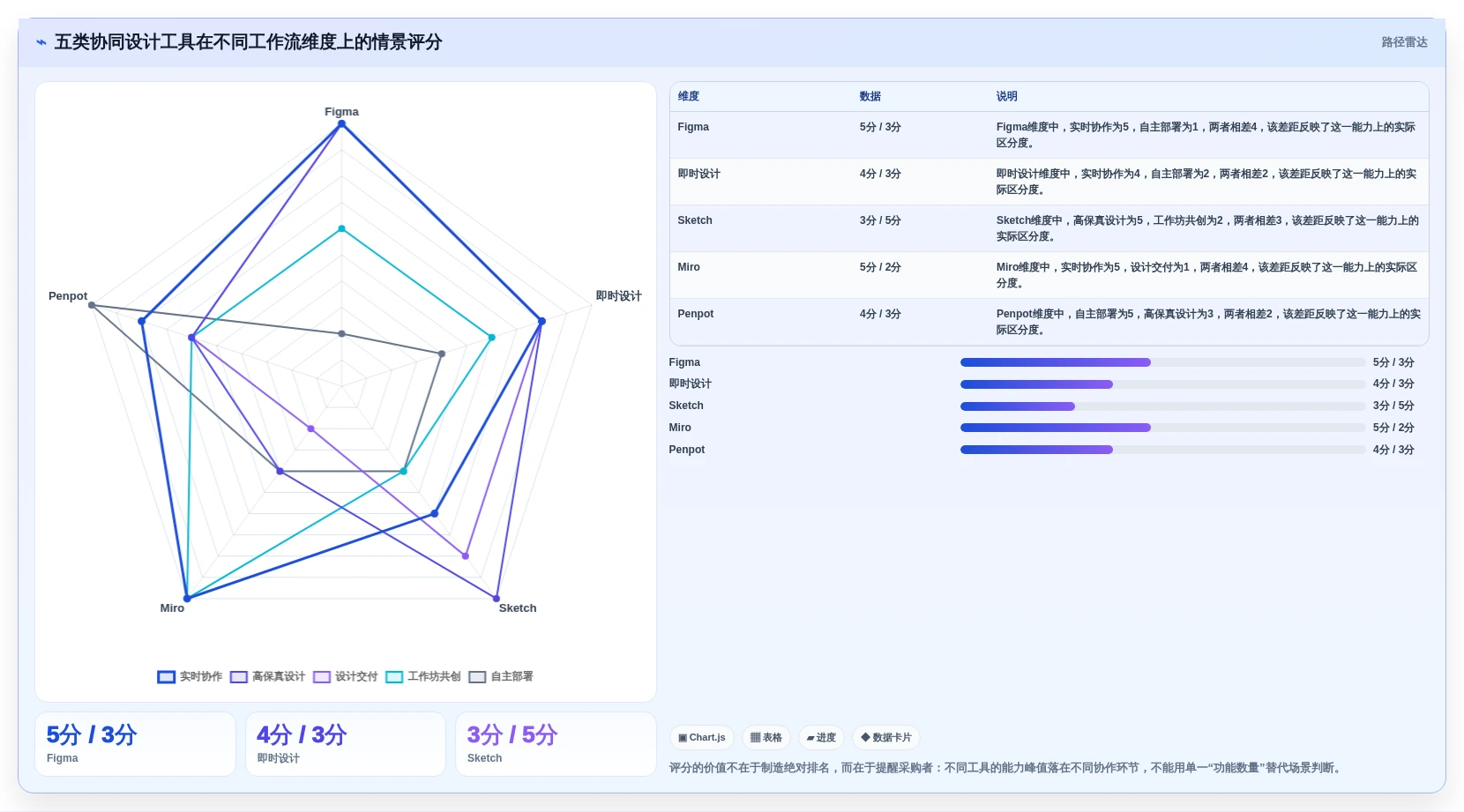Click the 路径雷达 label in header
1464x812 pixels.
tap(1404, 42)
